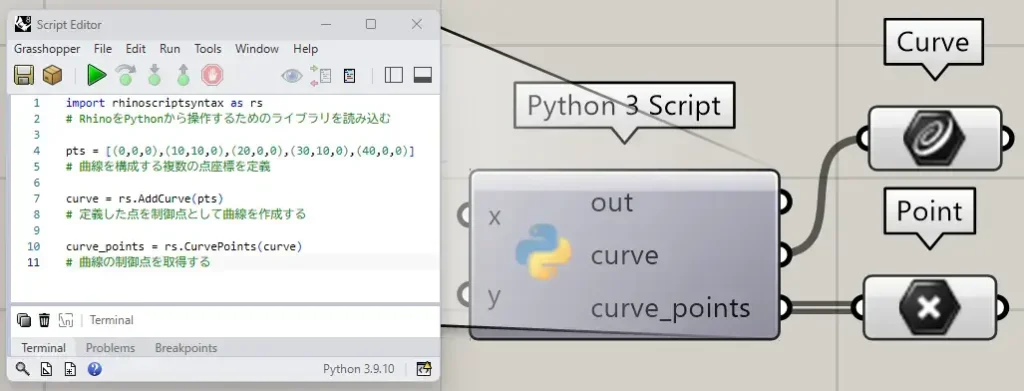
Task: Click the Python 3 Script label balloon
Action: [624, 105]
